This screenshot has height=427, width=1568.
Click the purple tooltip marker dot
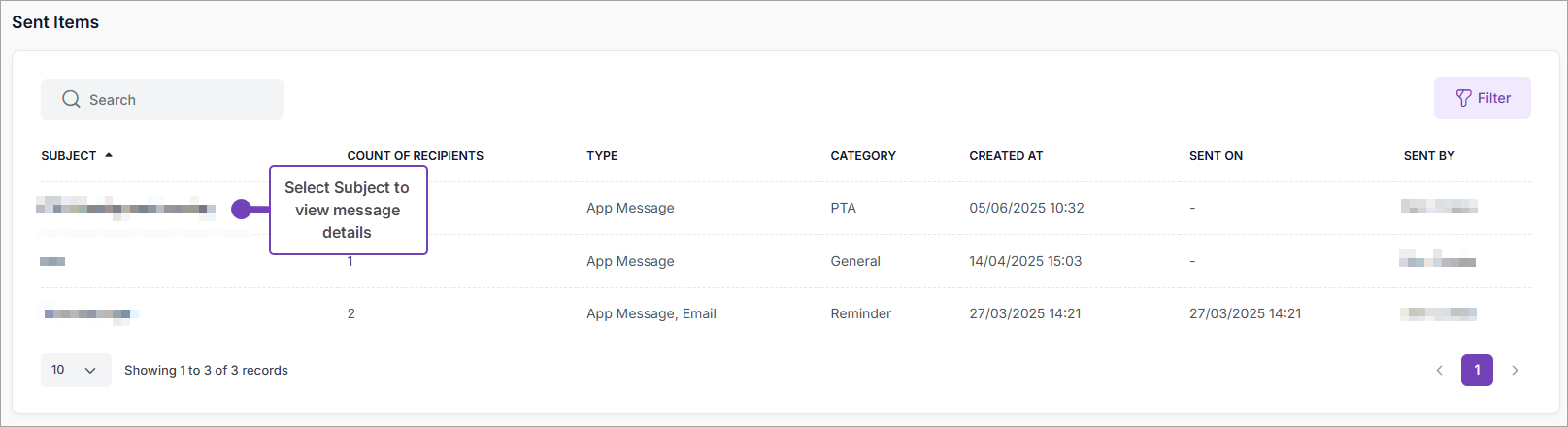pos(242,209)
